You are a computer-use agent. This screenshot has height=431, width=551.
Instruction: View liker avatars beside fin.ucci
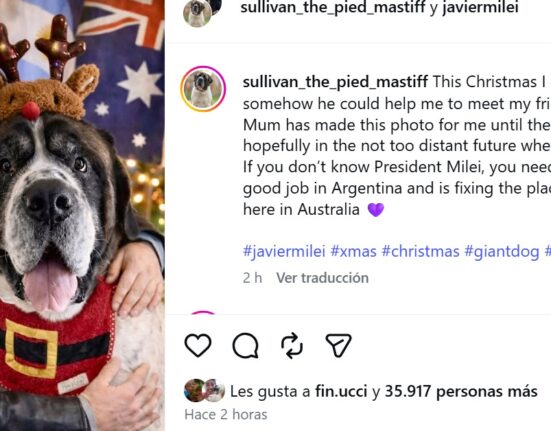pyautogui.click(x=205, y=391)
